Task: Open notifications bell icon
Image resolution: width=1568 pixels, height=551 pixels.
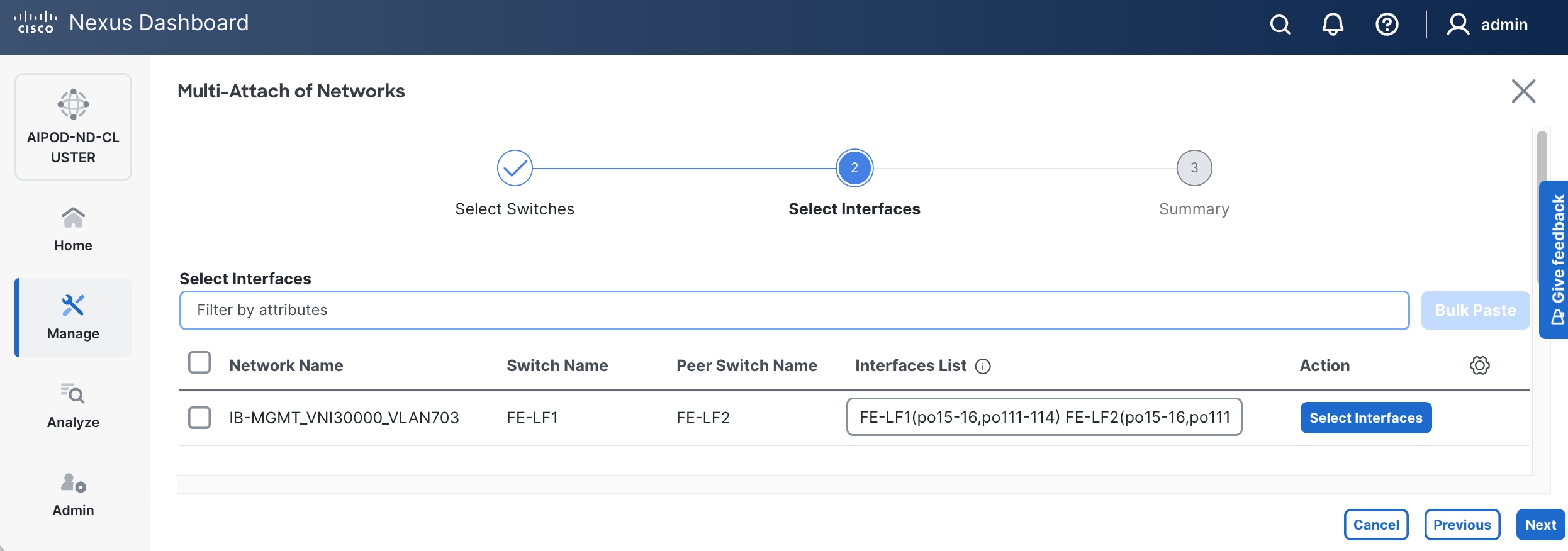Action: (x=1333, y=25)
